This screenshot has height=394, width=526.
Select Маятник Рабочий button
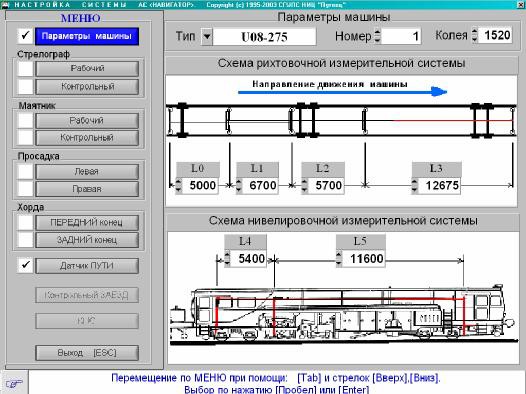click(x=87, y=120)
